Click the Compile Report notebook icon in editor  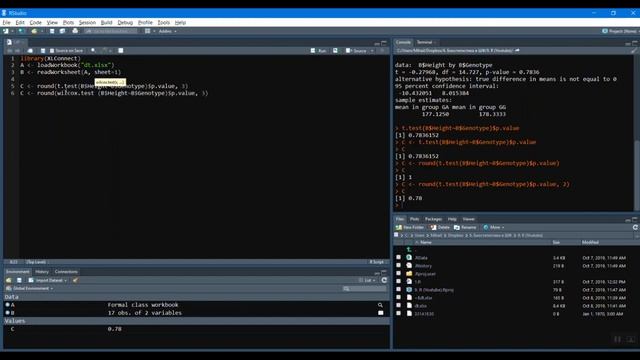click(x=121, y=51)
